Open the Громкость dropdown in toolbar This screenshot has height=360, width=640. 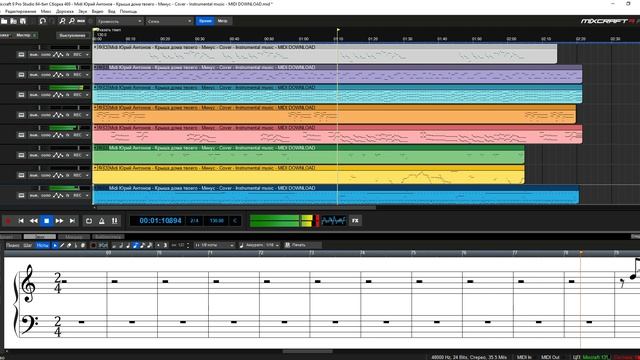pos(119,21)
